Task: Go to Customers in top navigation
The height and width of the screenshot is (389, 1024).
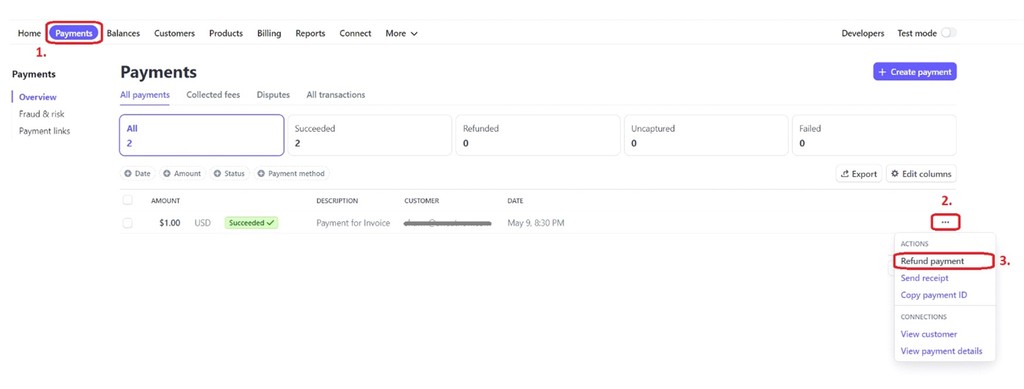Action: click(174, 33)
